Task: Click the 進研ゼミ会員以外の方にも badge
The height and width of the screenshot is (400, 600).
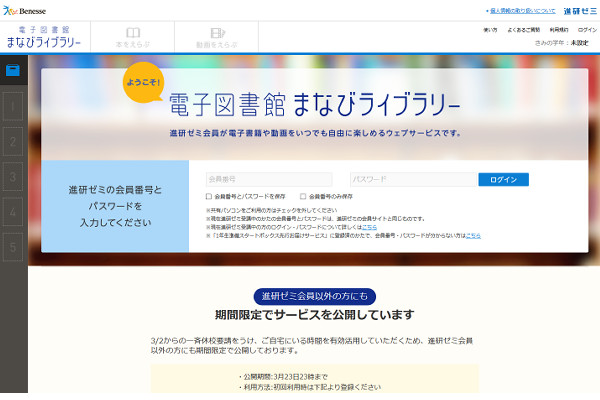Action: point(315,296)
